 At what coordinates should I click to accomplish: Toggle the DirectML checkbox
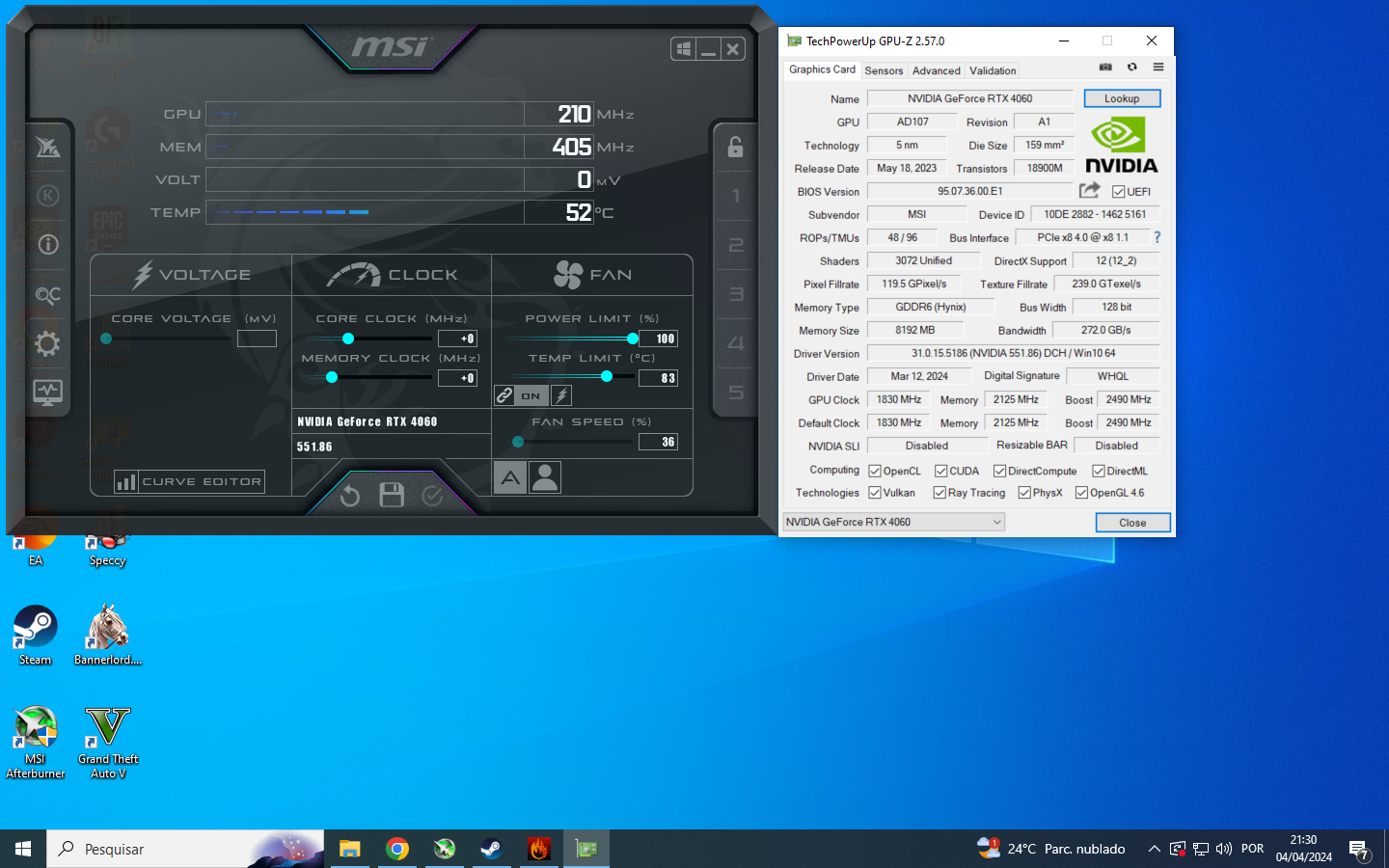1099,472
